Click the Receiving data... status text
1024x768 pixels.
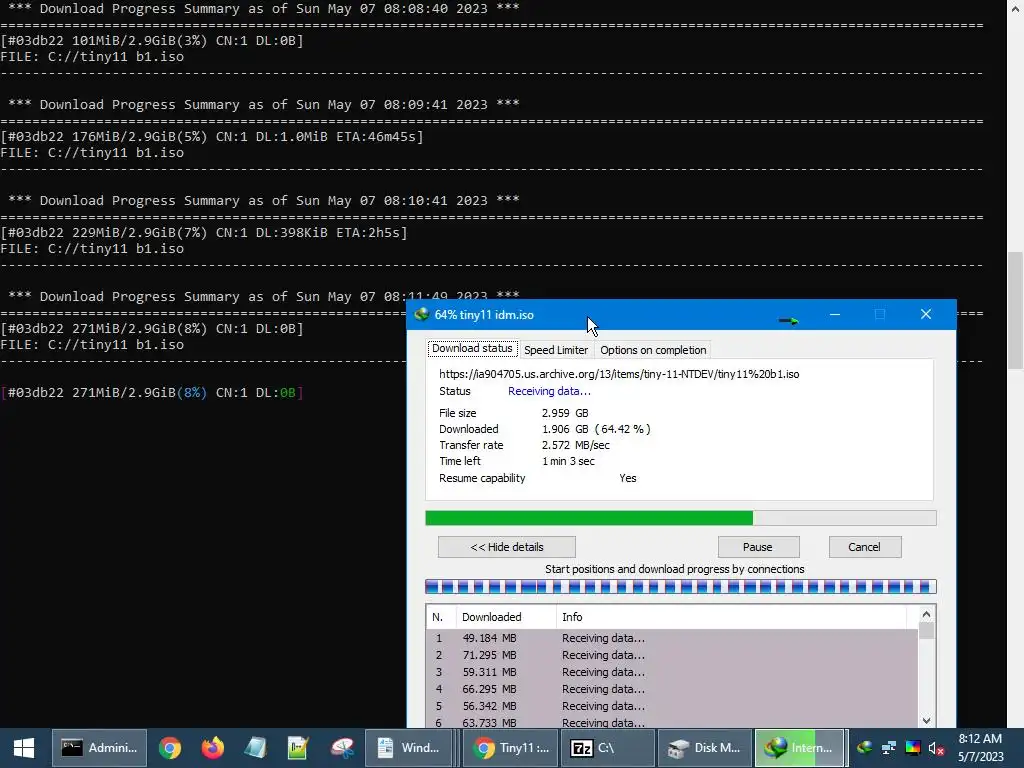click(549, 391)
